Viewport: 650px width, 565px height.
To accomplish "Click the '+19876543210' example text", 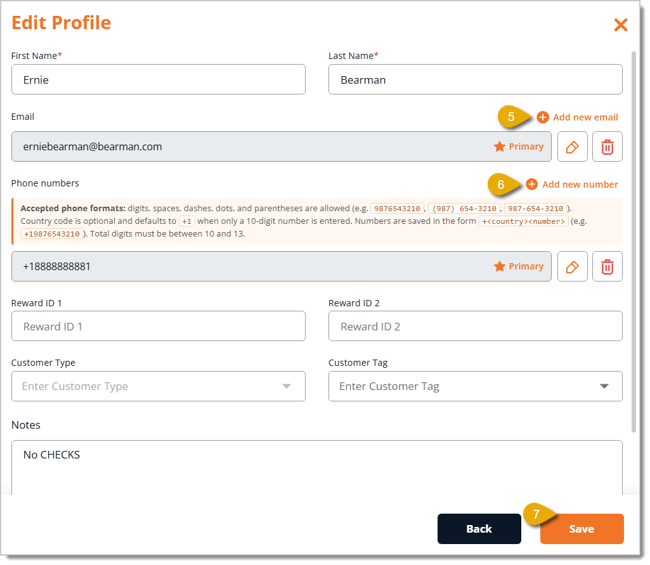I will pyautogui.click(x=52, y=234).
